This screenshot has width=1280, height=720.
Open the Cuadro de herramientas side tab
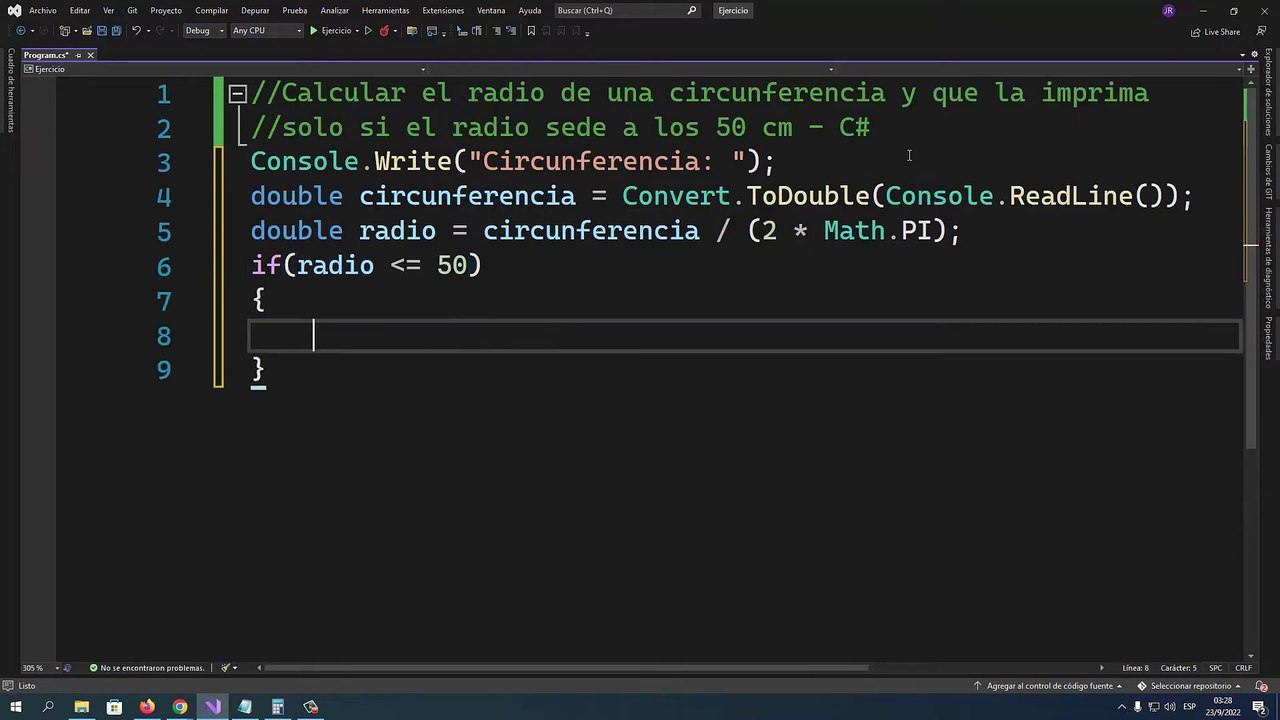click(x=11, y=90)
